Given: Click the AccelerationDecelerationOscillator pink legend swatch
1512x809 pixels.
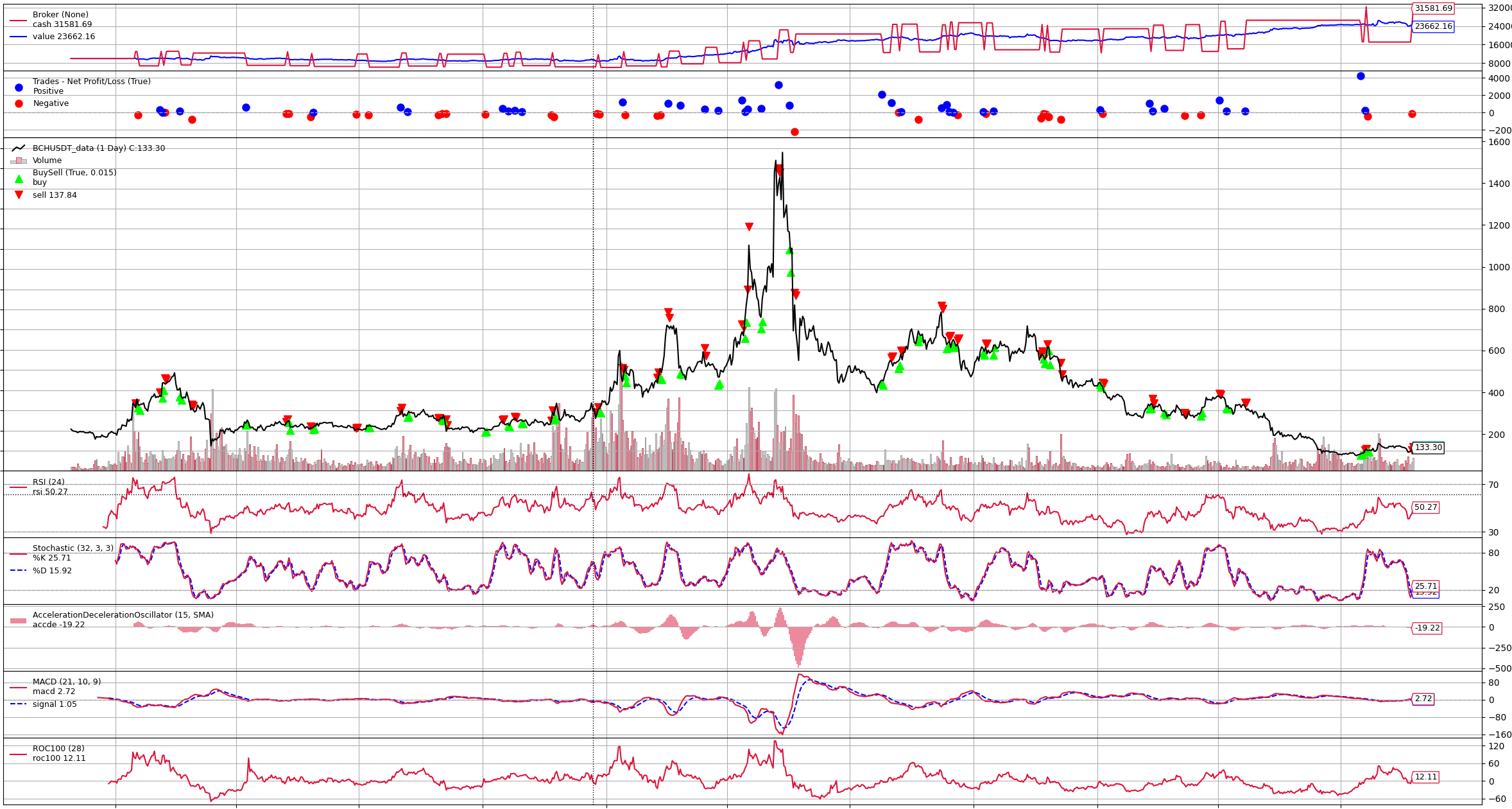Looking at the screenshot, I should (19, 621).
